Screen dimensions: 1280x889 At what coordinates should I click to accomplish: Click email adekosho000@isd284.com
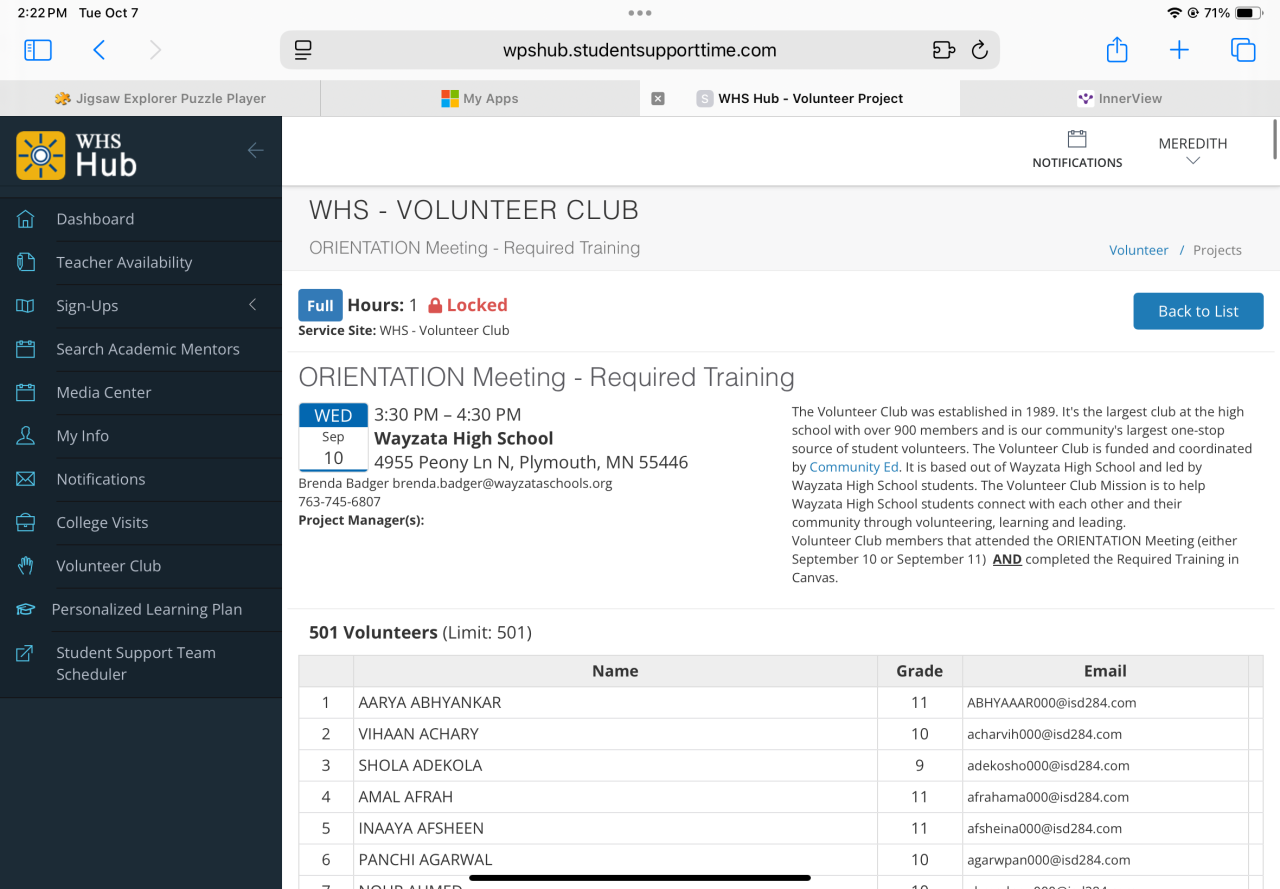pyautogui.click(x=1048, y=766)
